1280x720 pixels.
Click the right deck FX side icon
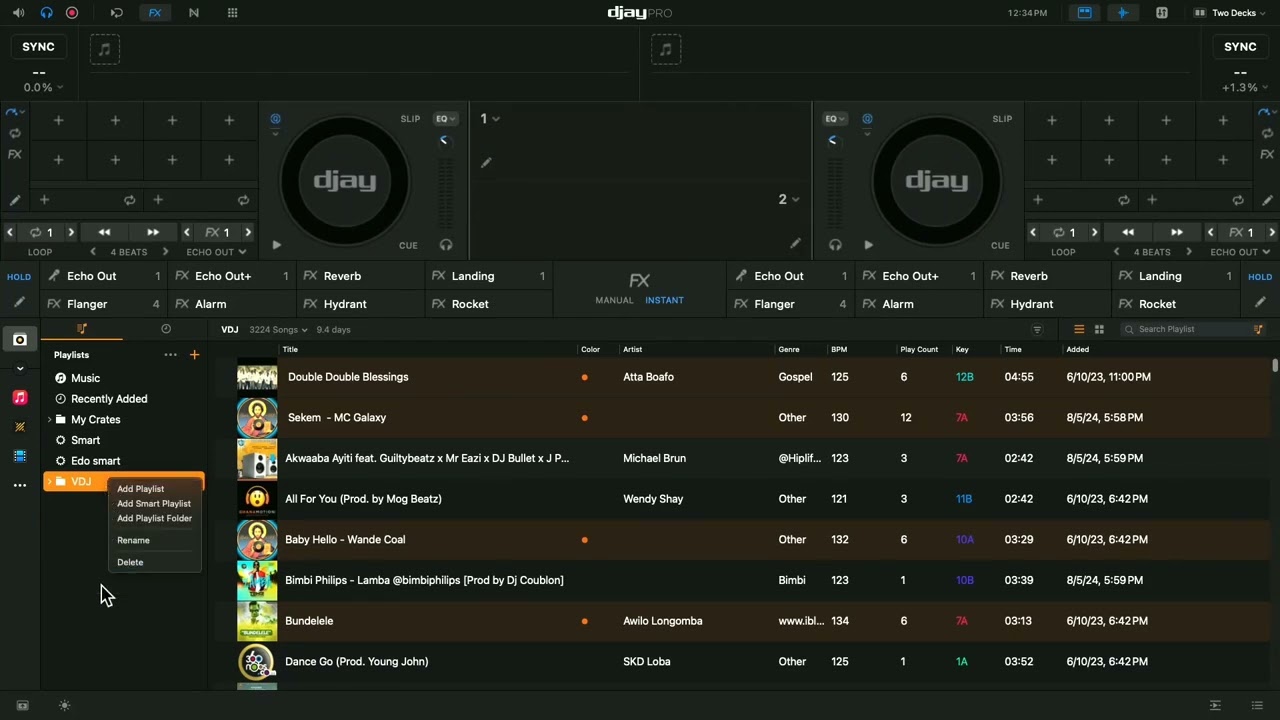(x=1267, y=155)
